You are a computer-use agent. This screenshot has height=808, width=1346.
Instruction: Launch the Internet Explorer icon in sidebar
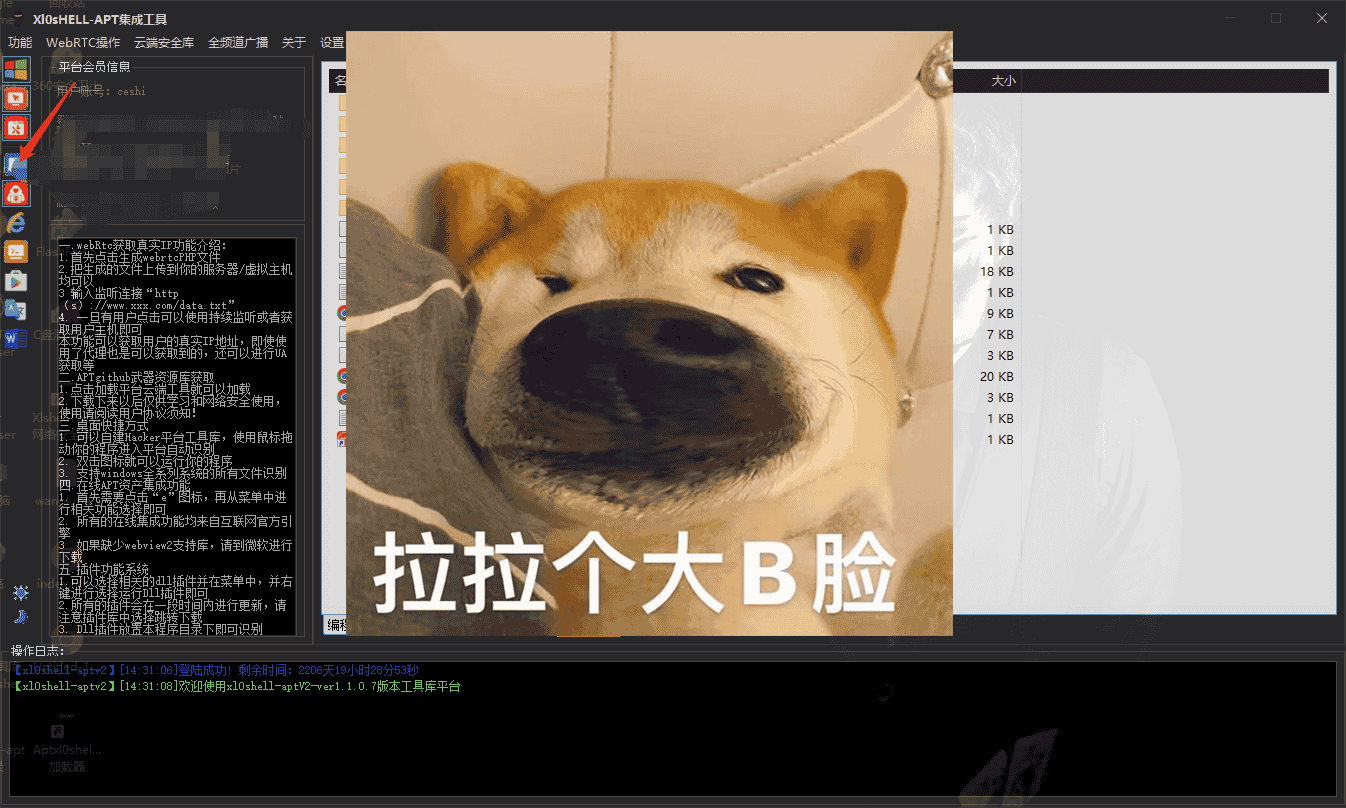click(x=16, y=222)
